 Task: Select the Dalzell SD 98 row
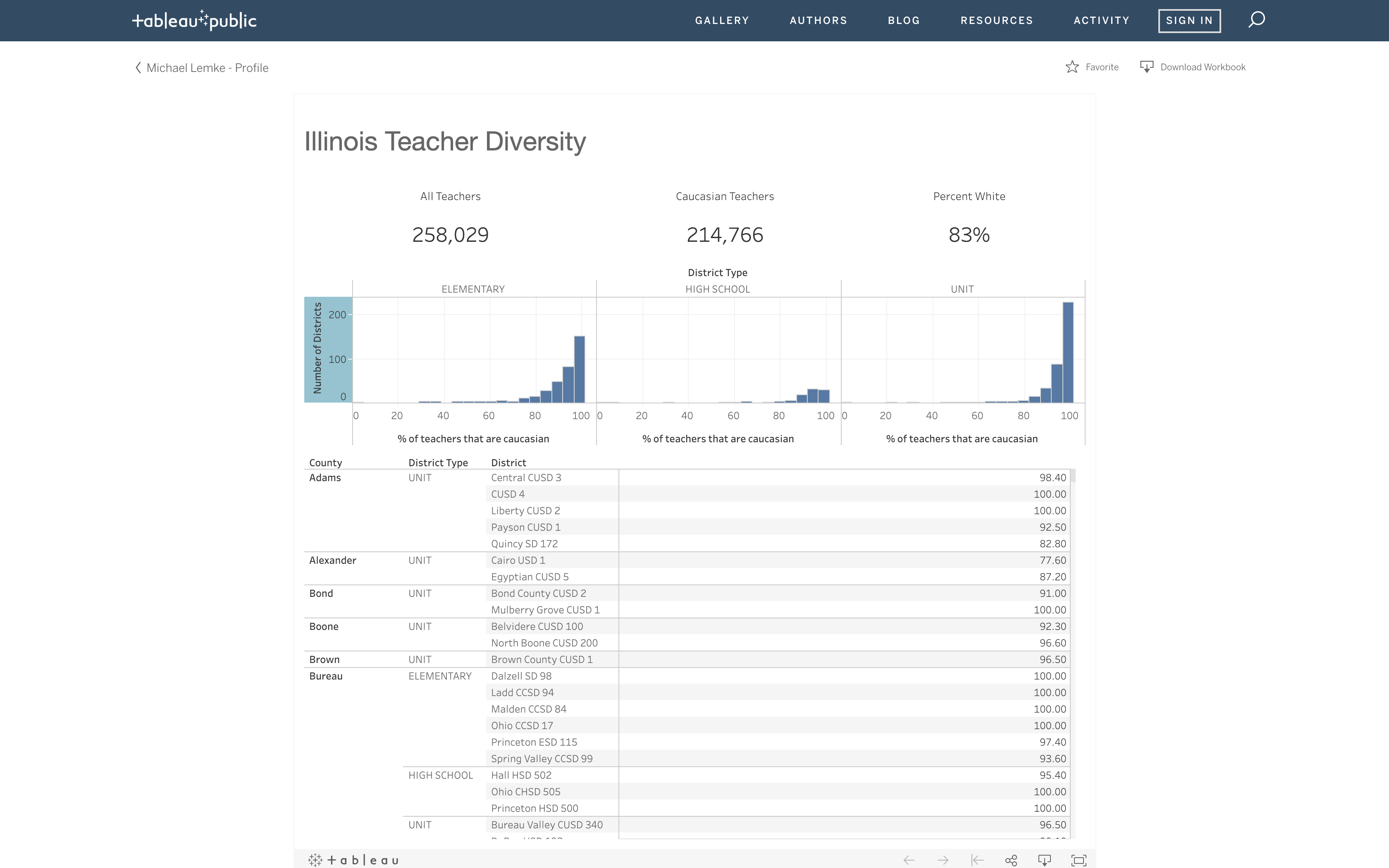pos(521,676)
